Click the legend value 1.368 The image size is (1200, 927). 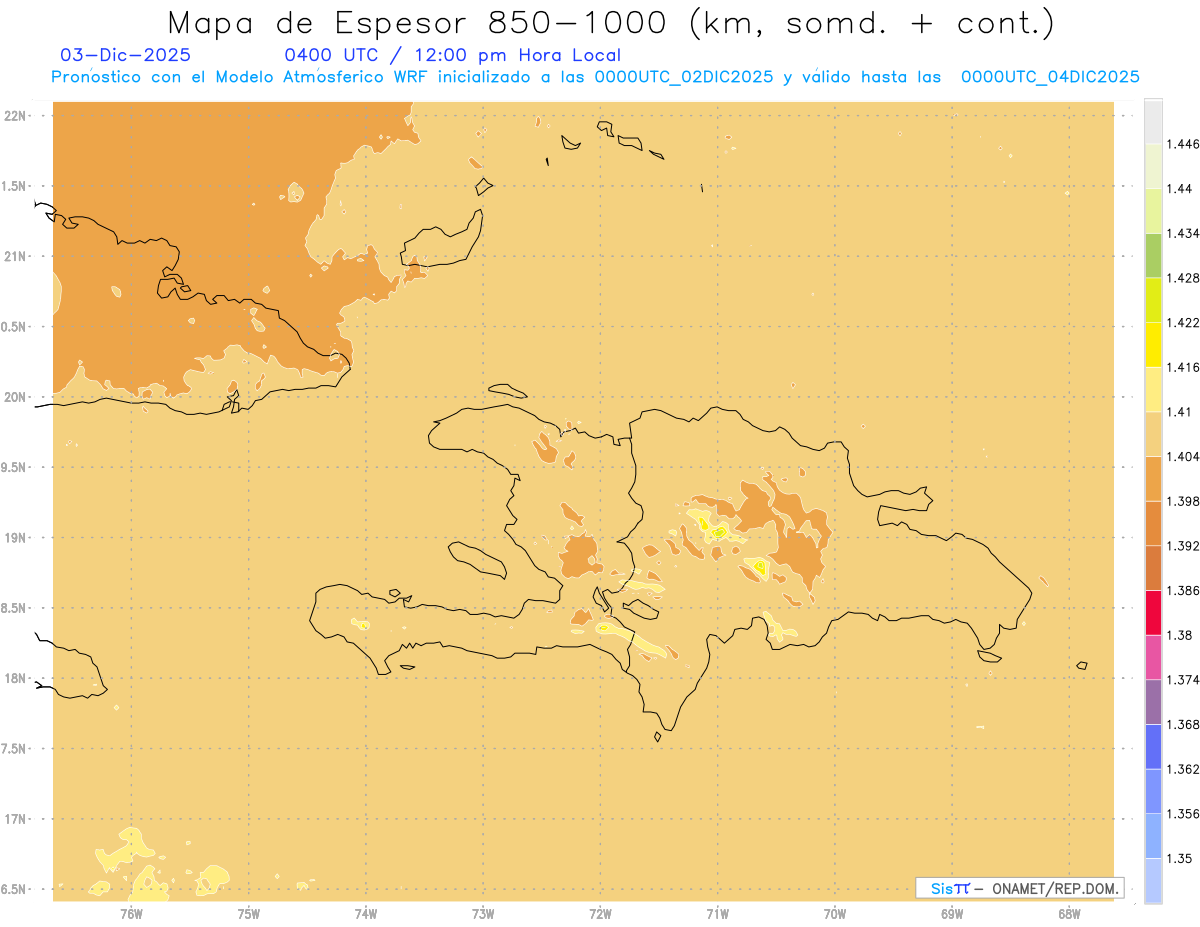click(x=1183, y=724)
